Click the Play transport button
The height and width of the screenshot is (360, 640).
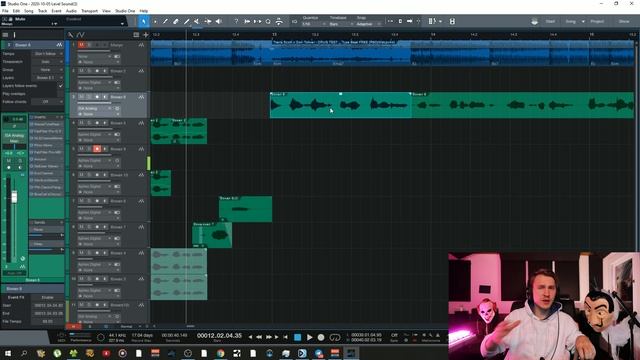[309, 337]
